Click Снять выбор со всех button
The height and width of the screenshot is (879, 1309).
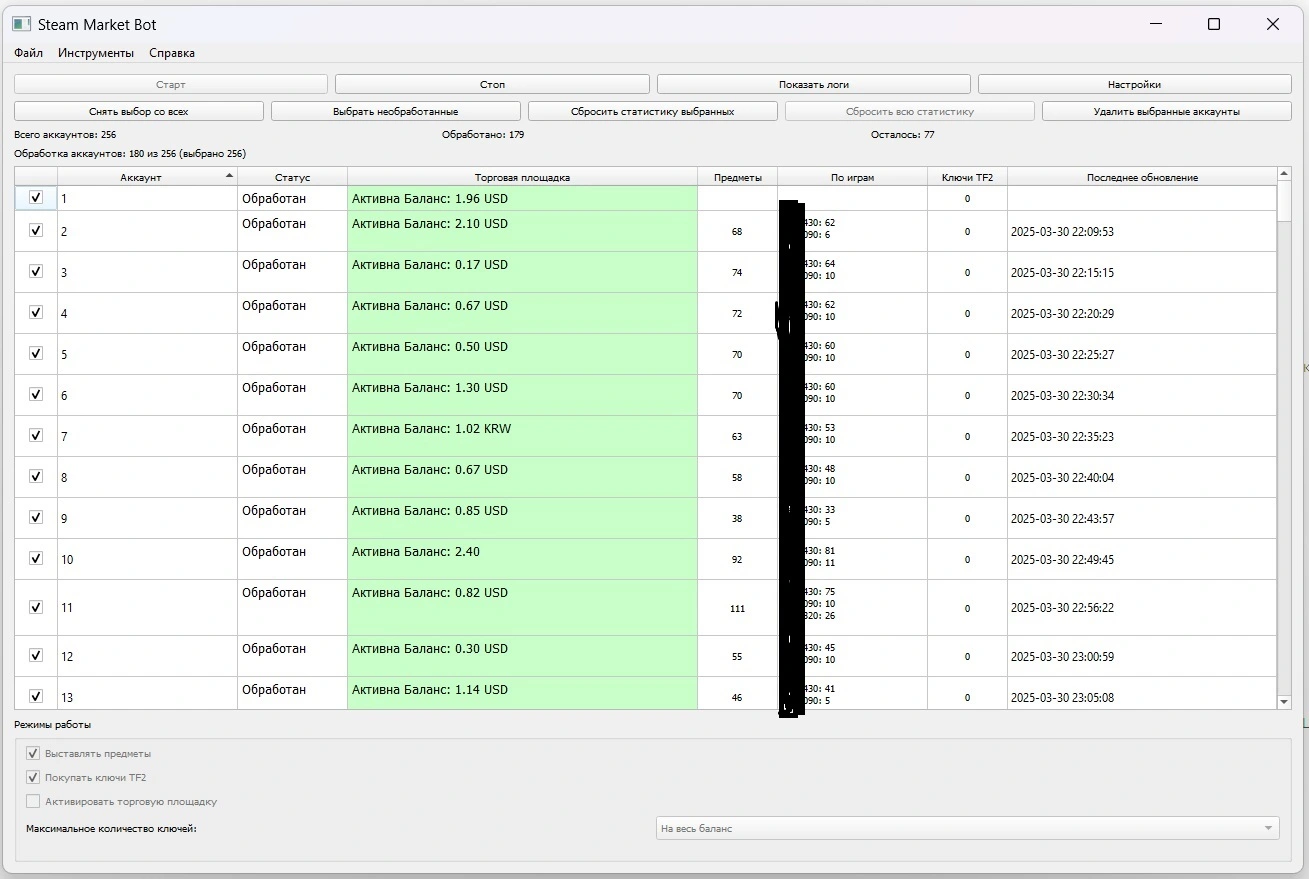[x=139, y=112]
